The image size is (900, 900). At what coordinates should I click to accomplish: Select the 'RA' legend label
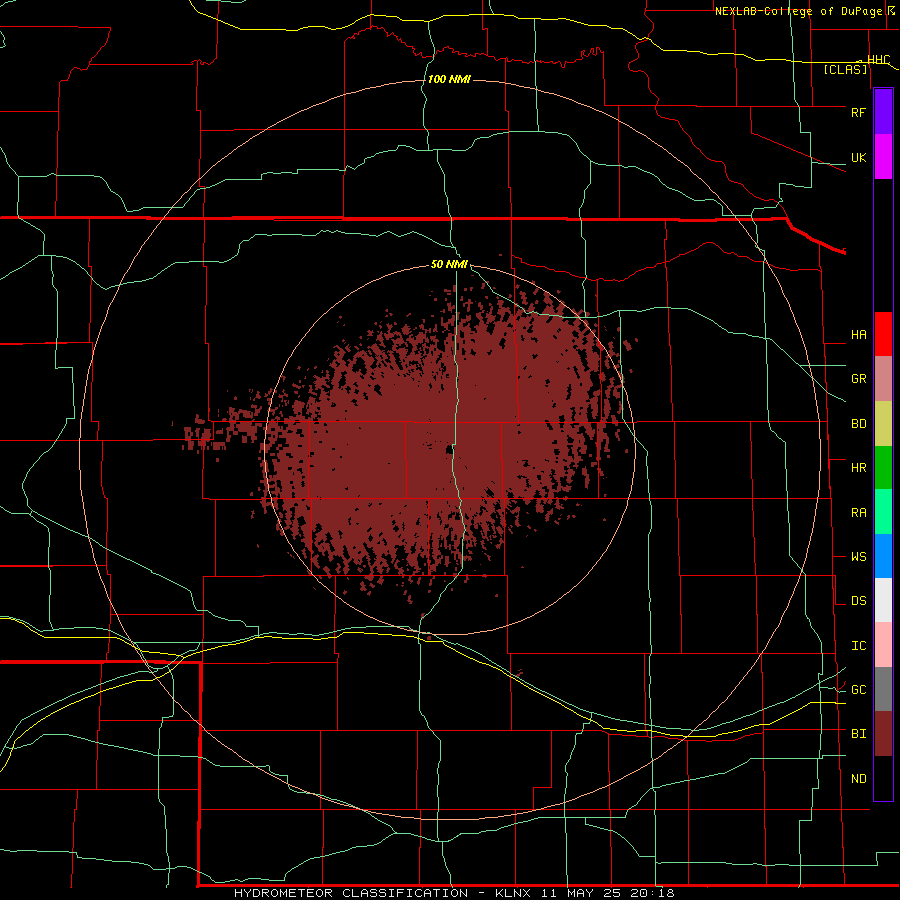pyautogui.click(x=858, y=513)
